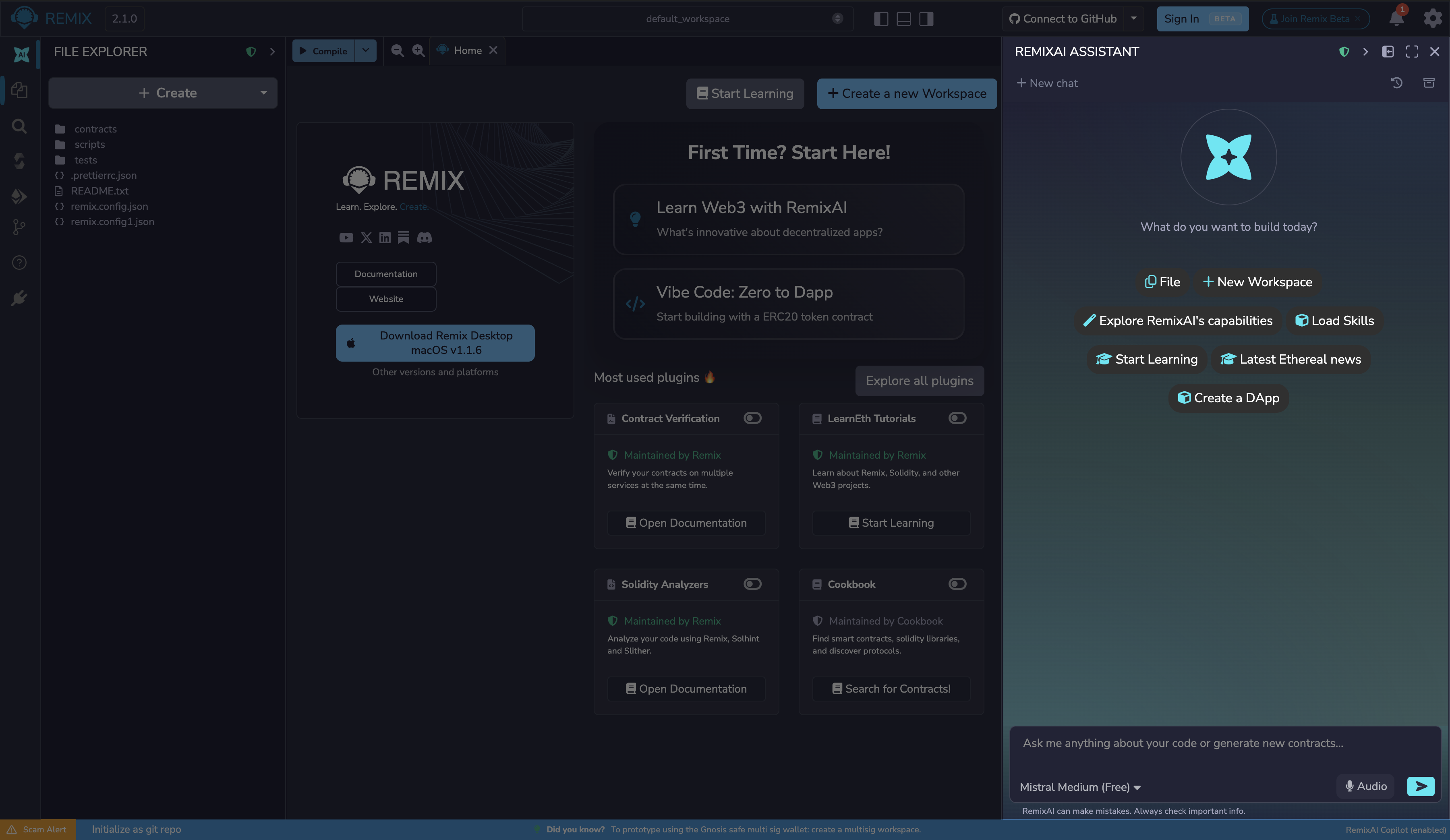Click Explore all plugins button
This screenshot has width=1450, height=840.
tap(920, 381)
